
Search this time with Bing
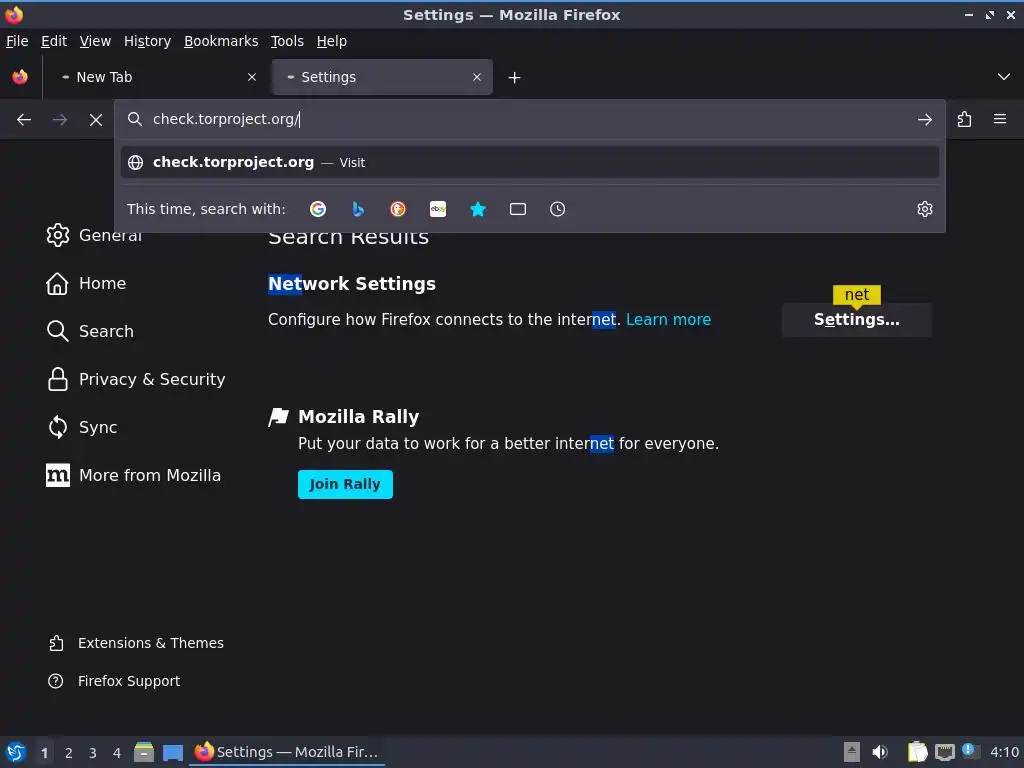(358, 209)
